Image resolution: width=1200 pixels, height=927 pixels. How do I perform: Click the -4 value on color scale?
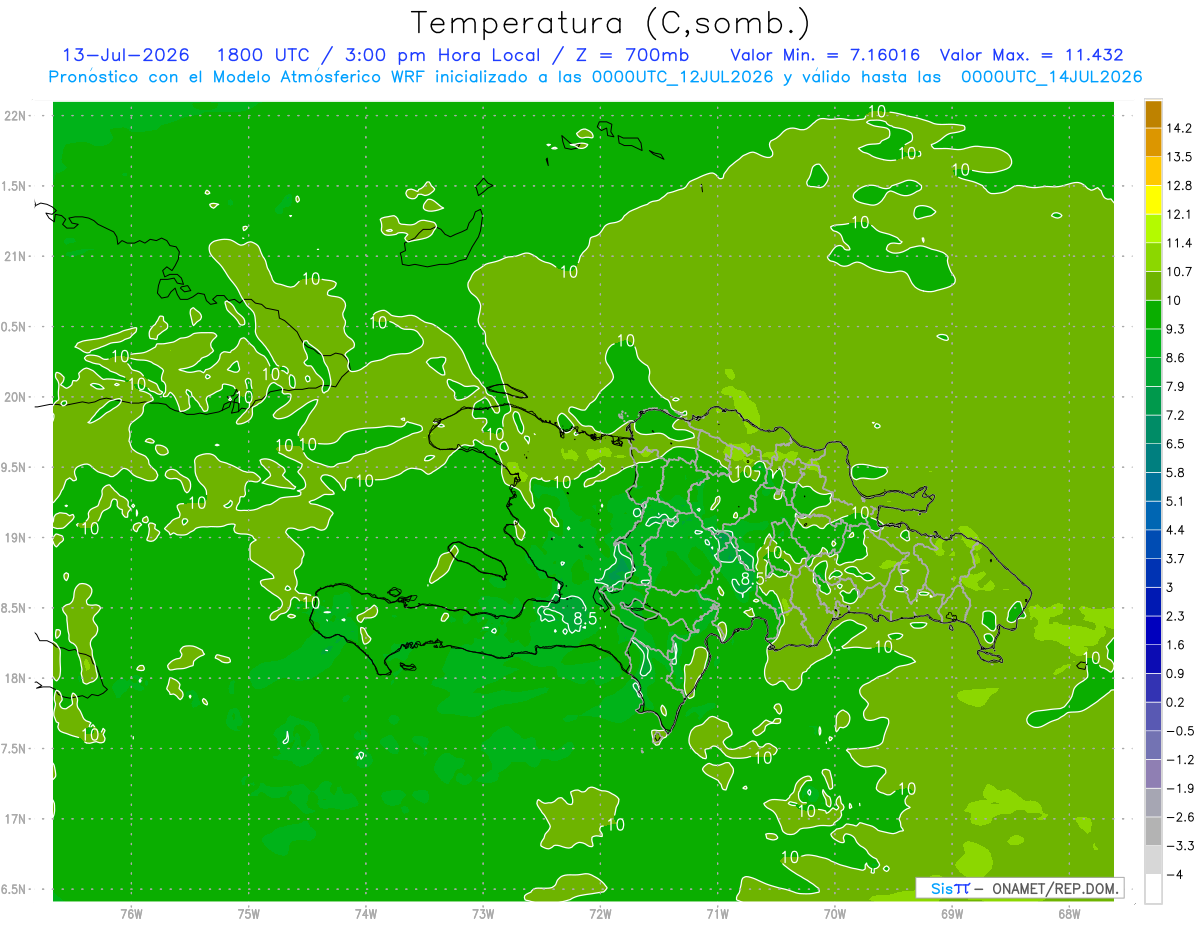coord(1175,875)
